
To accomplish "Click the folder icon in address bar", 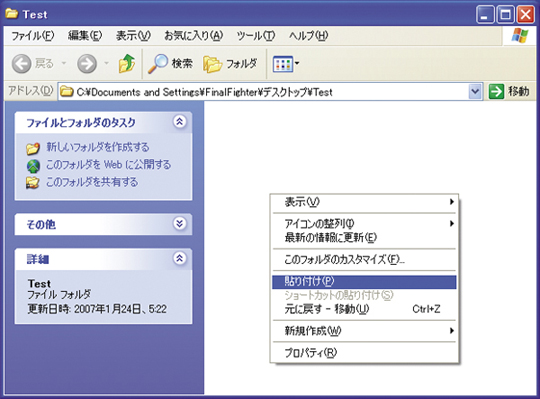I will click(x=67, y=92).
